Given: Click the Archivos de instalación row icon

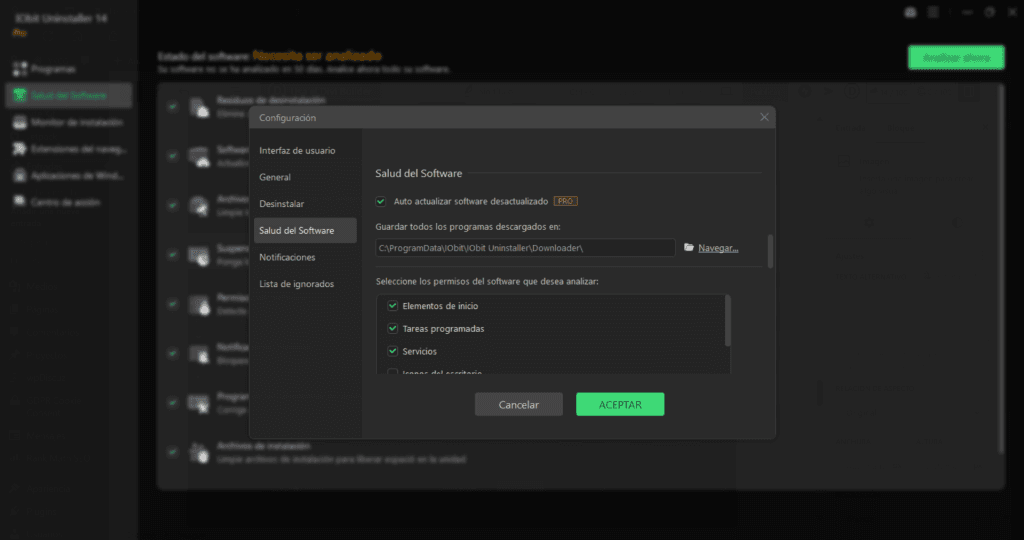Looking at the screenshot, I should [x=199, y=453].
